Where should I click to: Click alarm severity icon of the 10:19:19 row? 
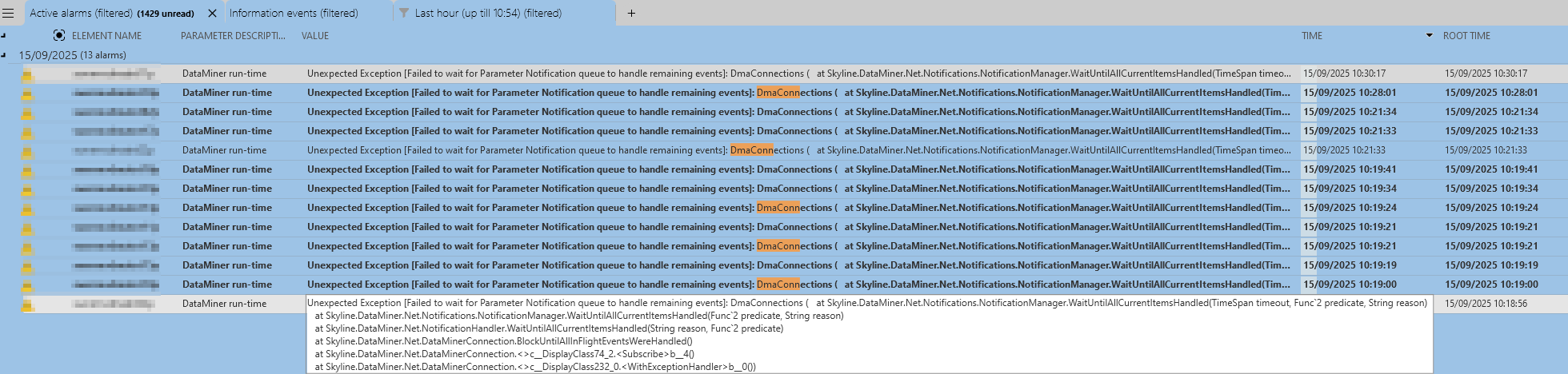(27, 266)
